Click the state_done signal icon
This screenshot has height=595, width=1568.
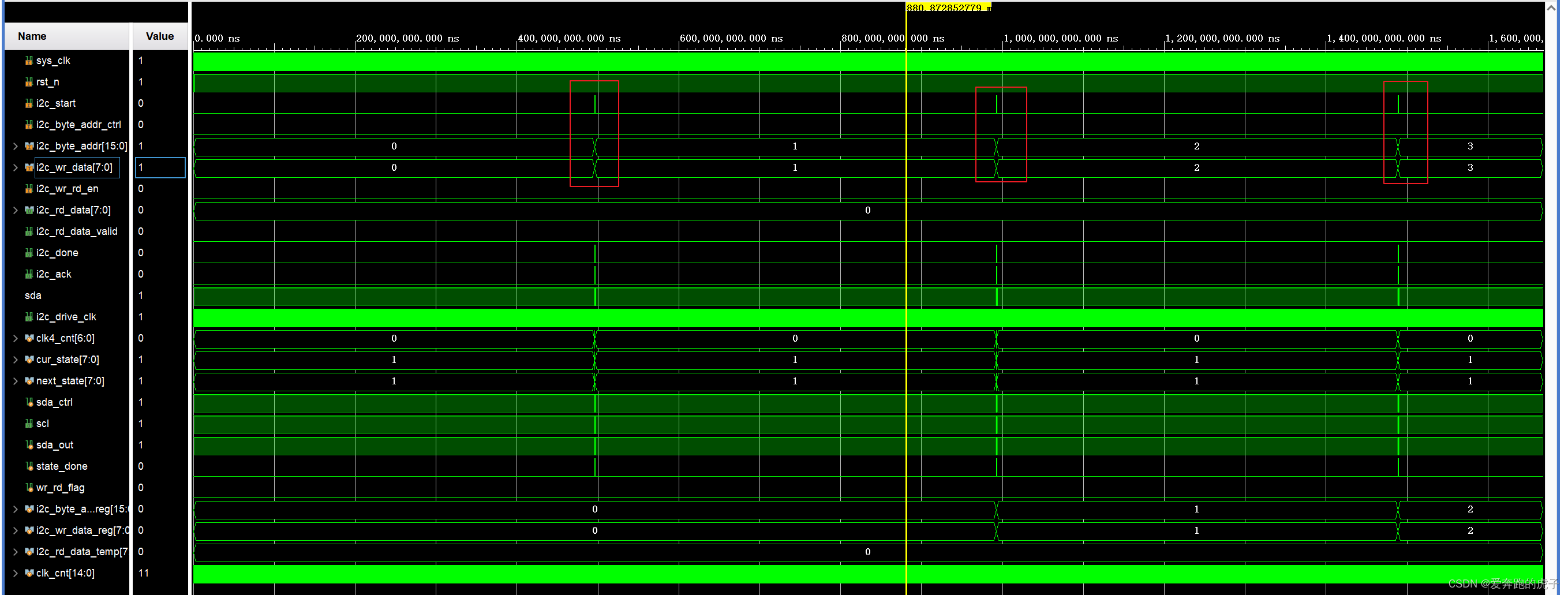[29, 466]
